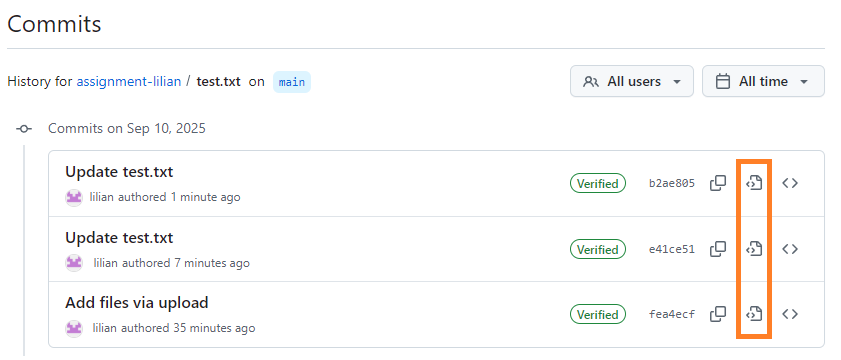Copy full SHA for commit b2ae805
The width and height of the screenshot is (841, 360).
click(x=718, y=183)
